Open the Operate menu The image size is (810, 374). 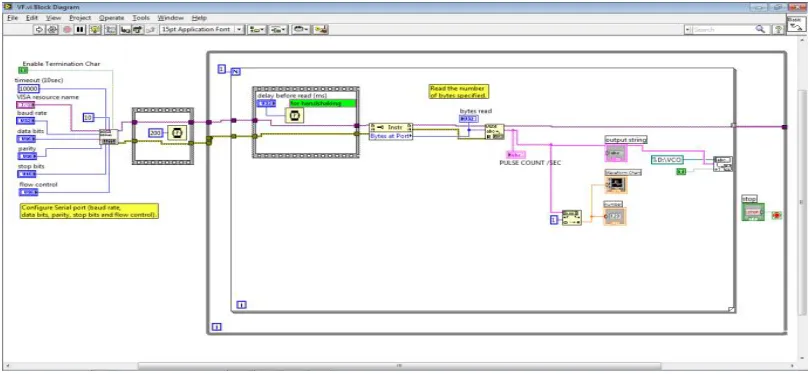point(112,18)
